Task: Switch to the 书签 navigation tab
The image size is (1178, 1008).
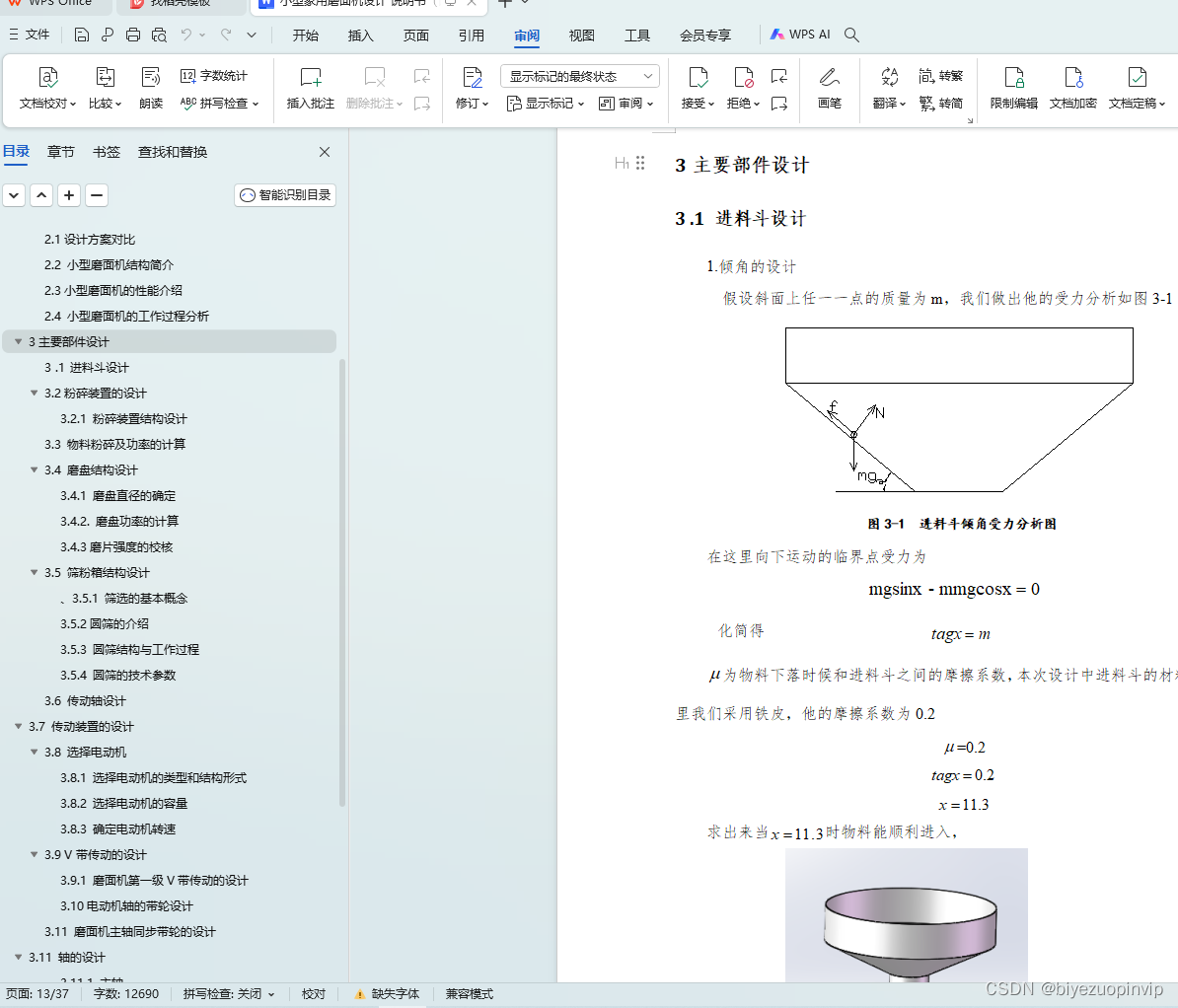Action: [x=106, y=152]
